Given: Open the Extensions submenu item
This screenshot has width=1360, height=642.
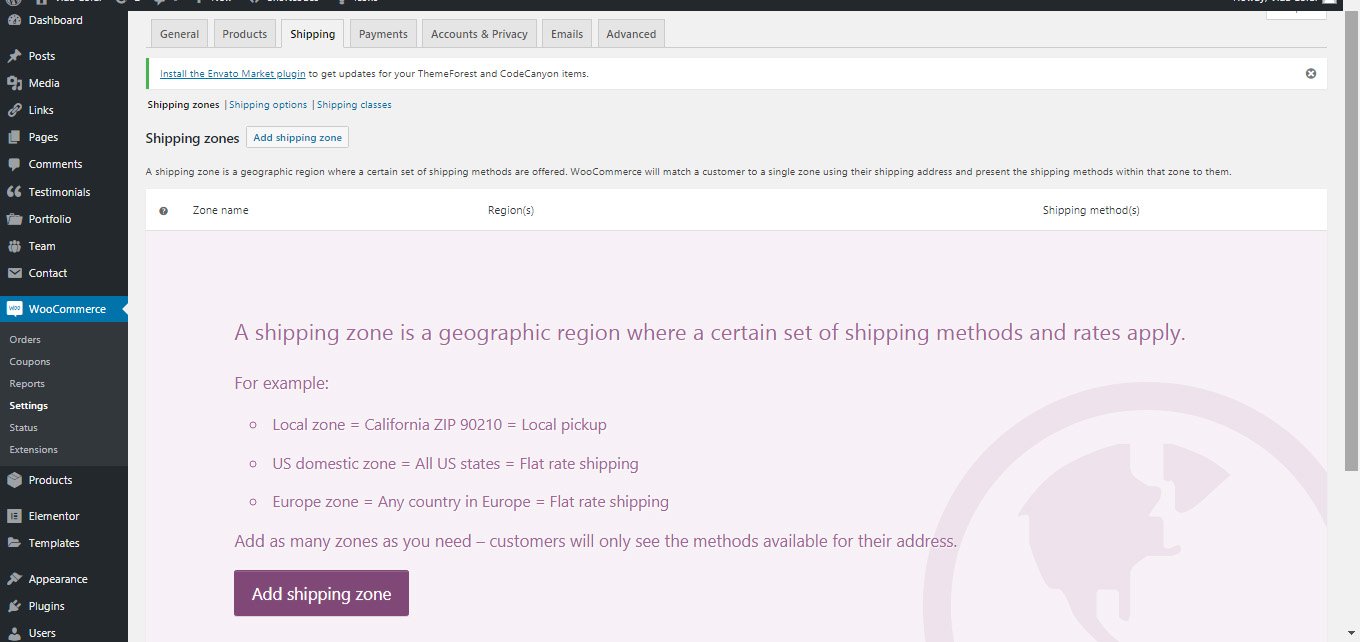Looking at the screenshot, I should pyautogui.click(x=34, y=450).
